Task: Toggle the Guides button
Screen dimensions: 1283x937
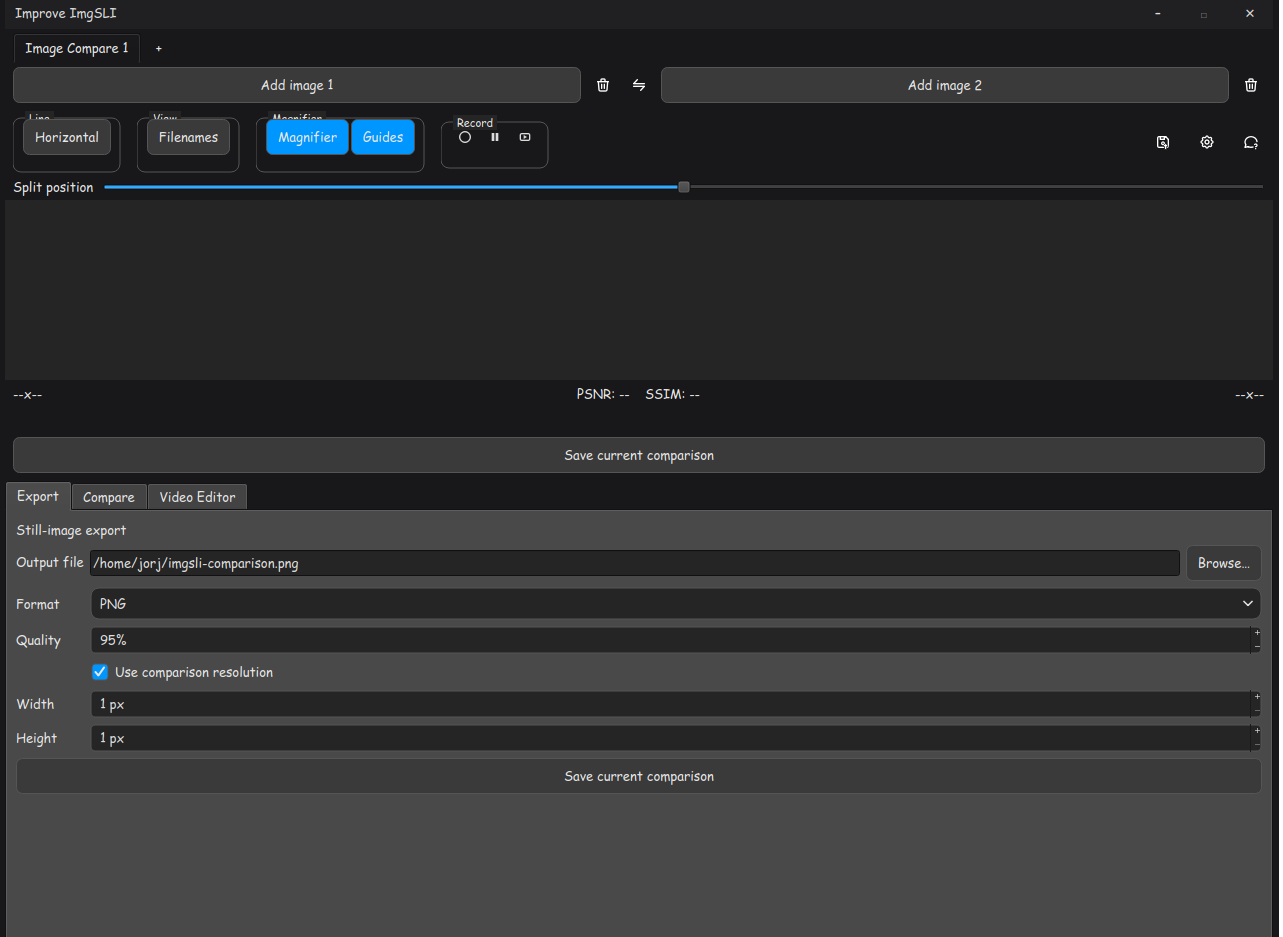Action: [x=383, y=137]
